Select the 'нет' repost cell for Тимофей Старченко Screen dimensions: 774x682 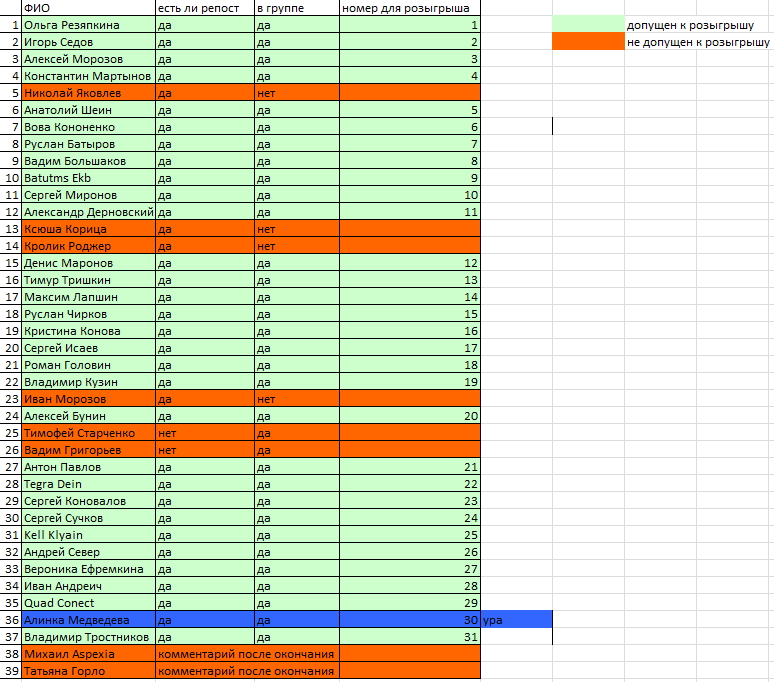point(204,433)
